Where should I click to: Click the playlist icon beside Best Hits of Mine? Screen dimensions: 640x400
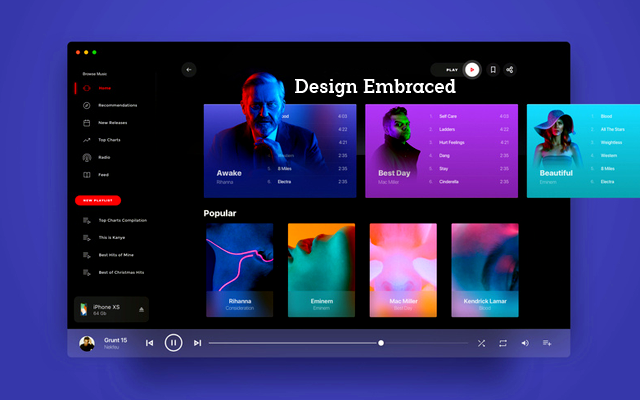[87, 255]
